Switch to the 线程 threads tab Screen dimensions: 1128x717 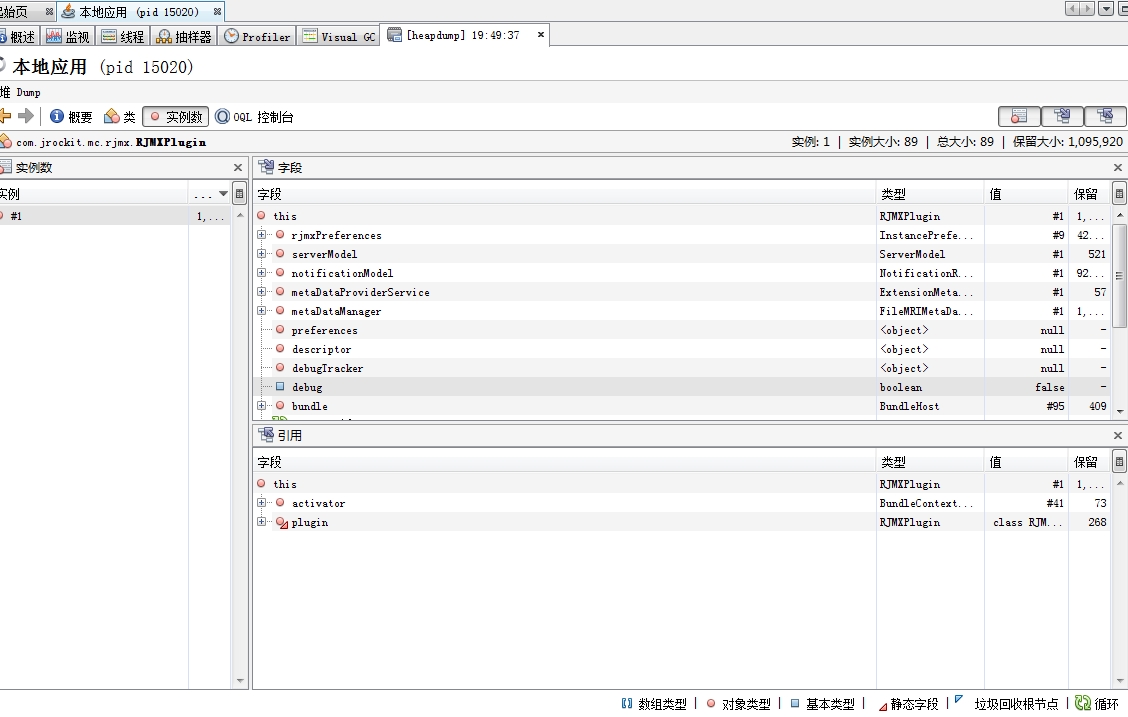point(122,37)
